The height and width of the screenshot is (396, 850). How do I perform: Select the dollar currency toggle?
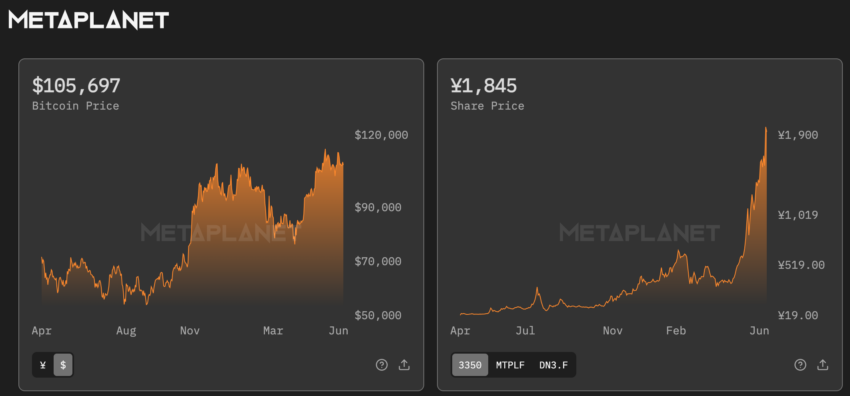[x=63, y=365]
